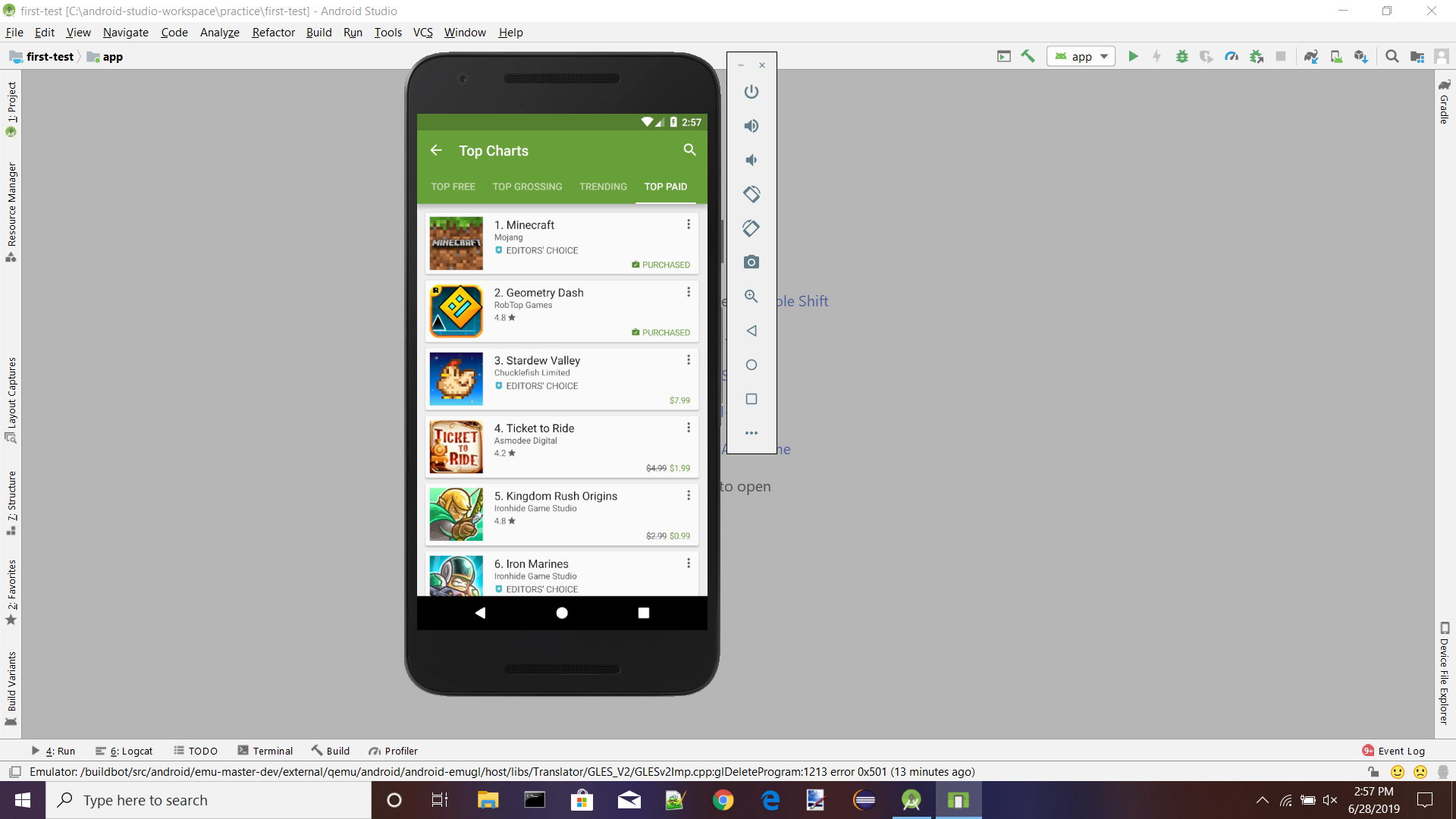The height and width of the screenshot is (819, 1456).
Task: Tap phone navigation bar back button
Action: [480, 613]
